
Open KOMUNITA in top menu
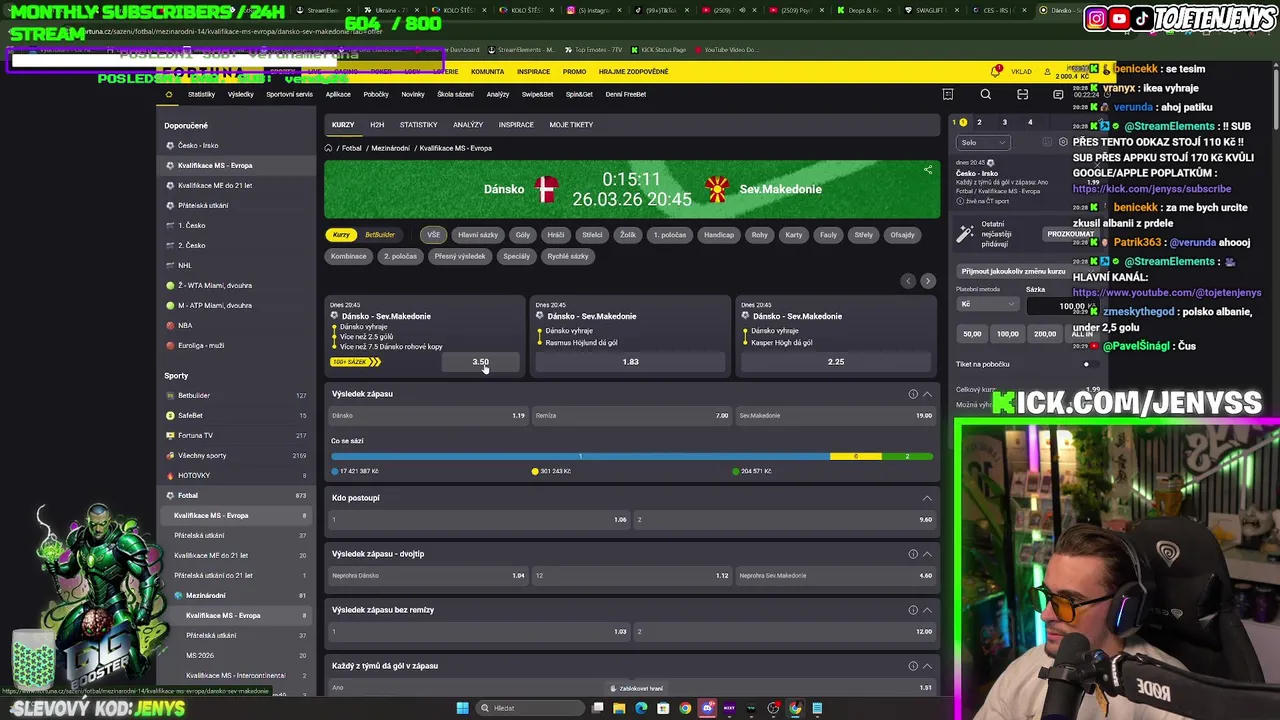click(487, 72)
